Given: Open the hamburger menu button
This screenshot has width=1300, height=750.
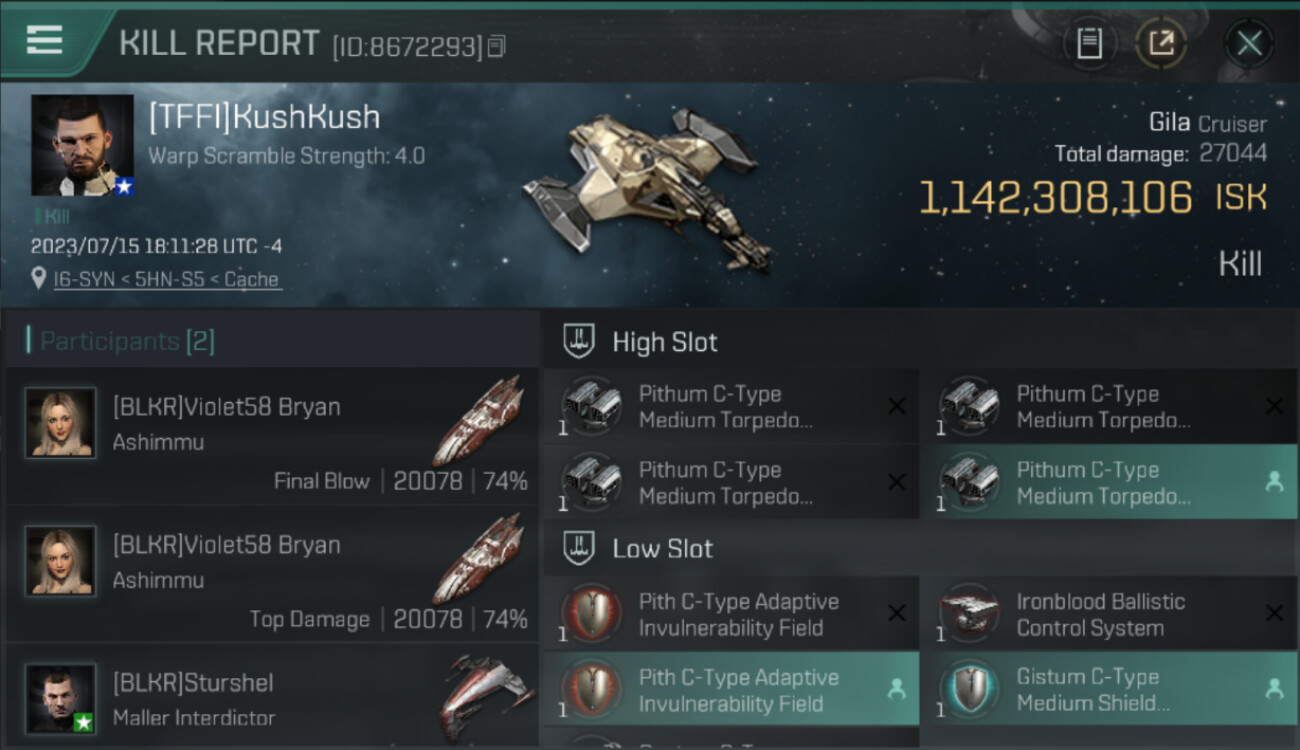Looking at the screenshot, I should pos(44,40).
